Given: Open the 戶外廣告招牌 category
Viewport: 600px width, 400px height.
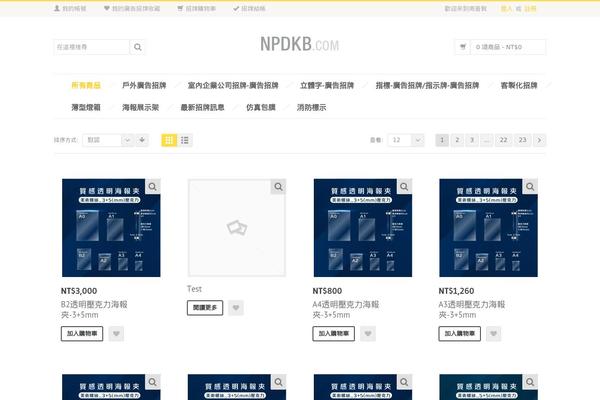Looking at the screenshot, I should pos(144,85).
